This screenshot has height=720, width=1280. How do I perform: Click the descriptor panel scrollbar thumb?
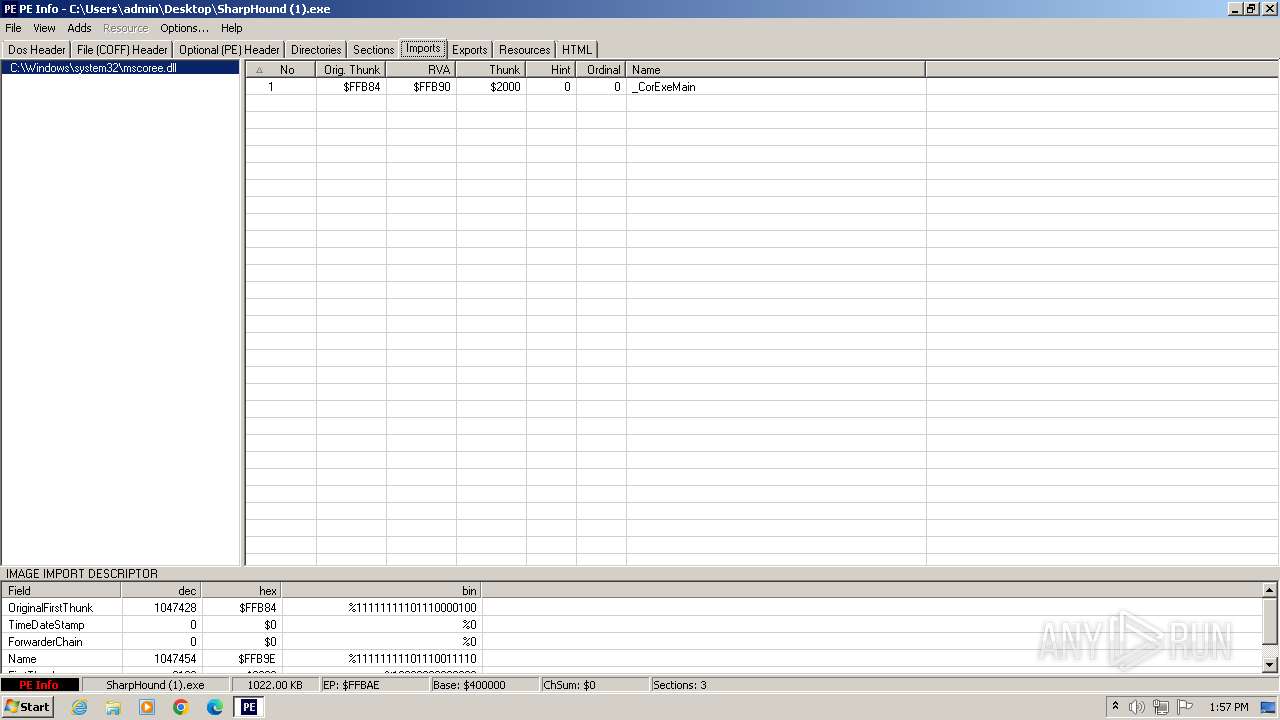(x=1270, y=622)
